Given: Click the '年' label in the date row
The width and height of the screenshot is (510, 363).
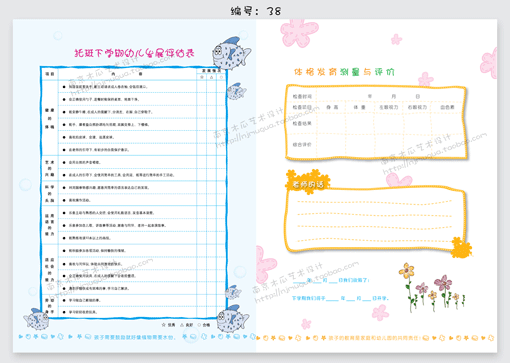Looking at the screenshot, I should (x=370, y=96).
